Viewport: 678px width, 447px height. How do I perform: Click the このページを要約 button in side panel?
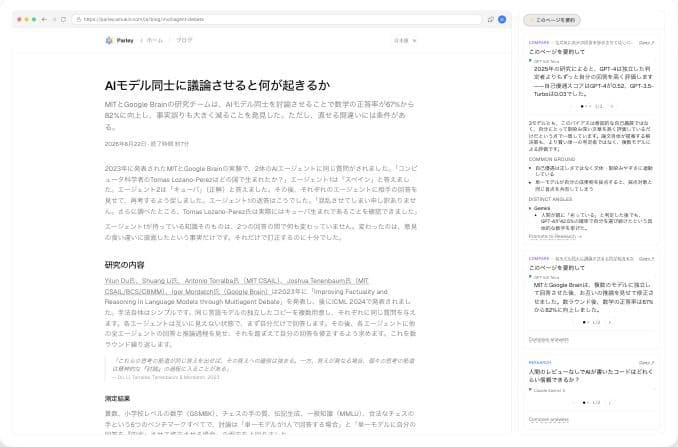pos(552,20)
